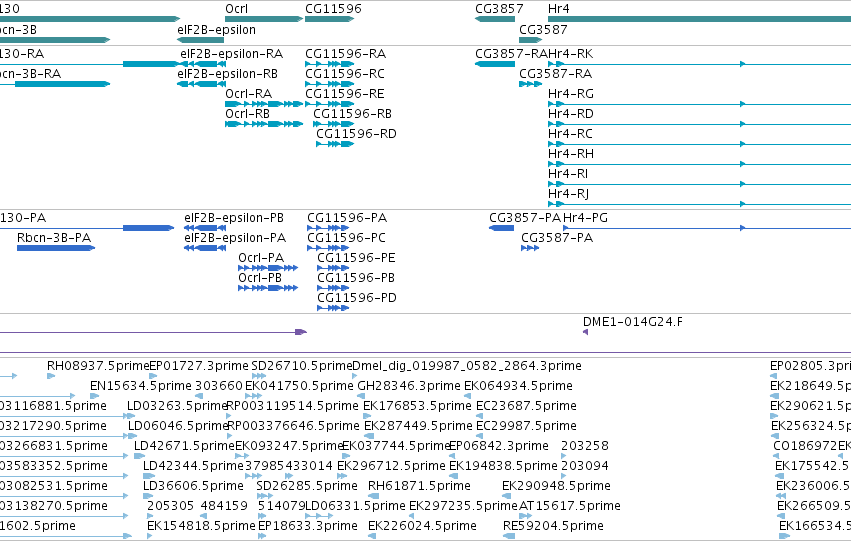Click the Hr4-PG protein label

click(586, 218)
